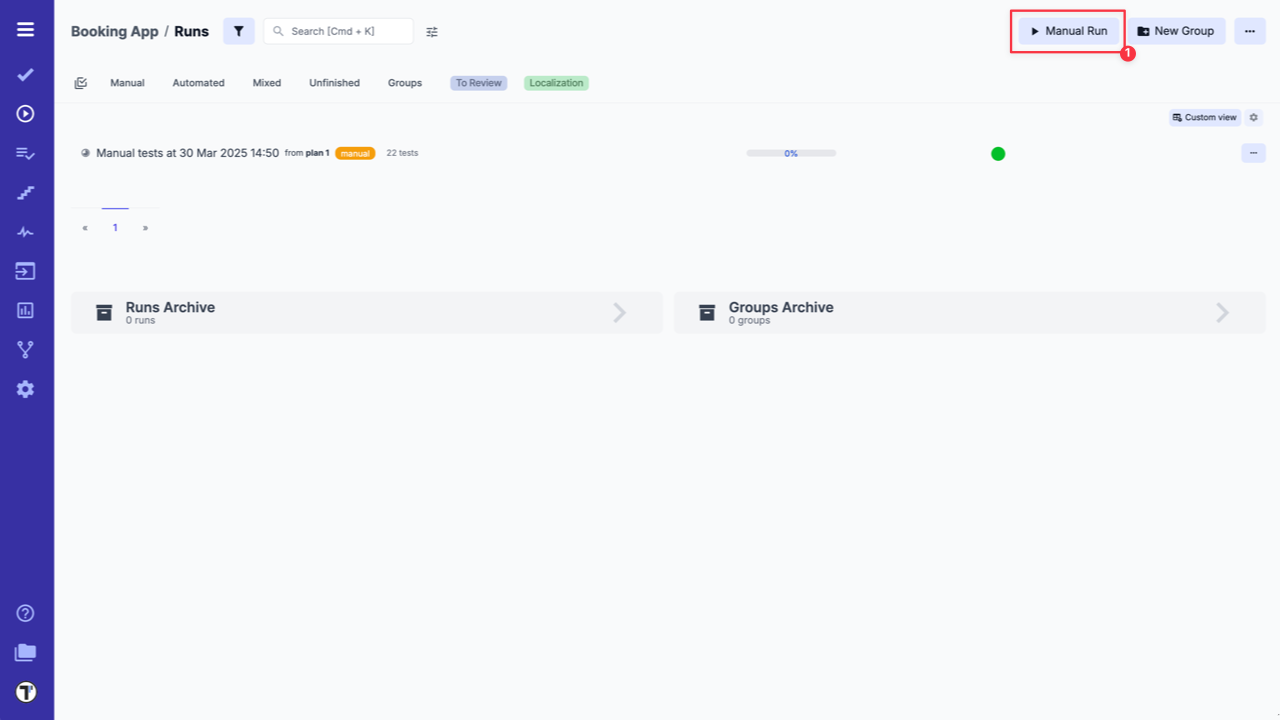Toggle the To Review filter pill
The height and width of the screenshot is (720, 1280).
478,83
